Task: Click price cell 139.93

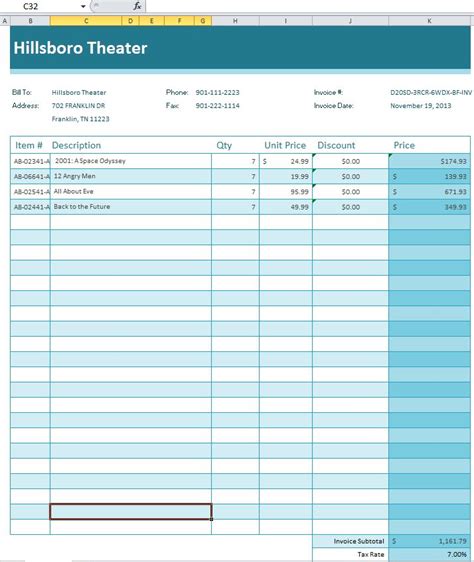Action: 430,177
